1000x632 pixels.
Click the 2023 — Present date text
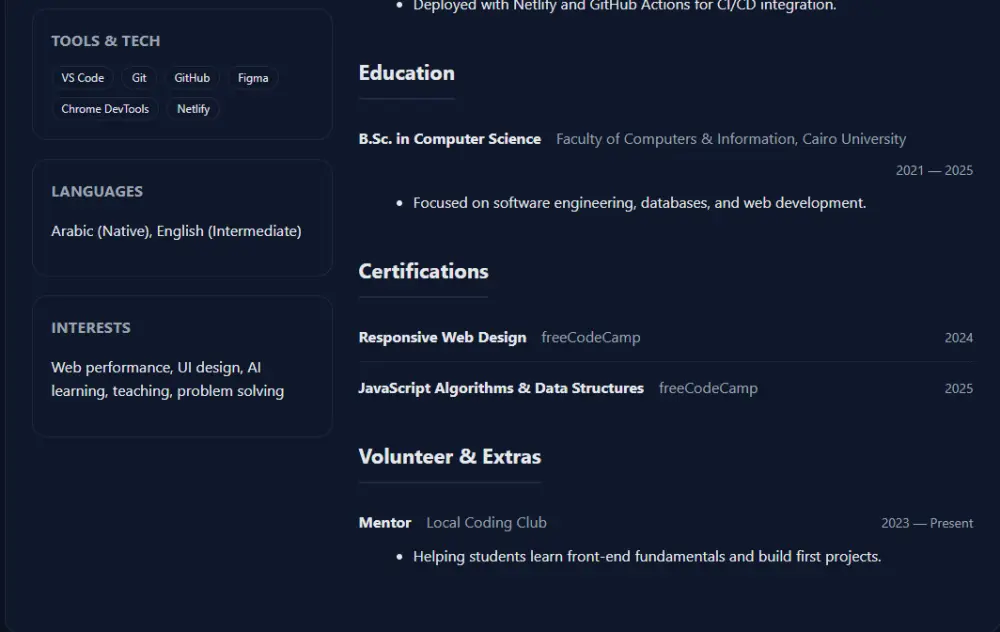pos(927,522)
